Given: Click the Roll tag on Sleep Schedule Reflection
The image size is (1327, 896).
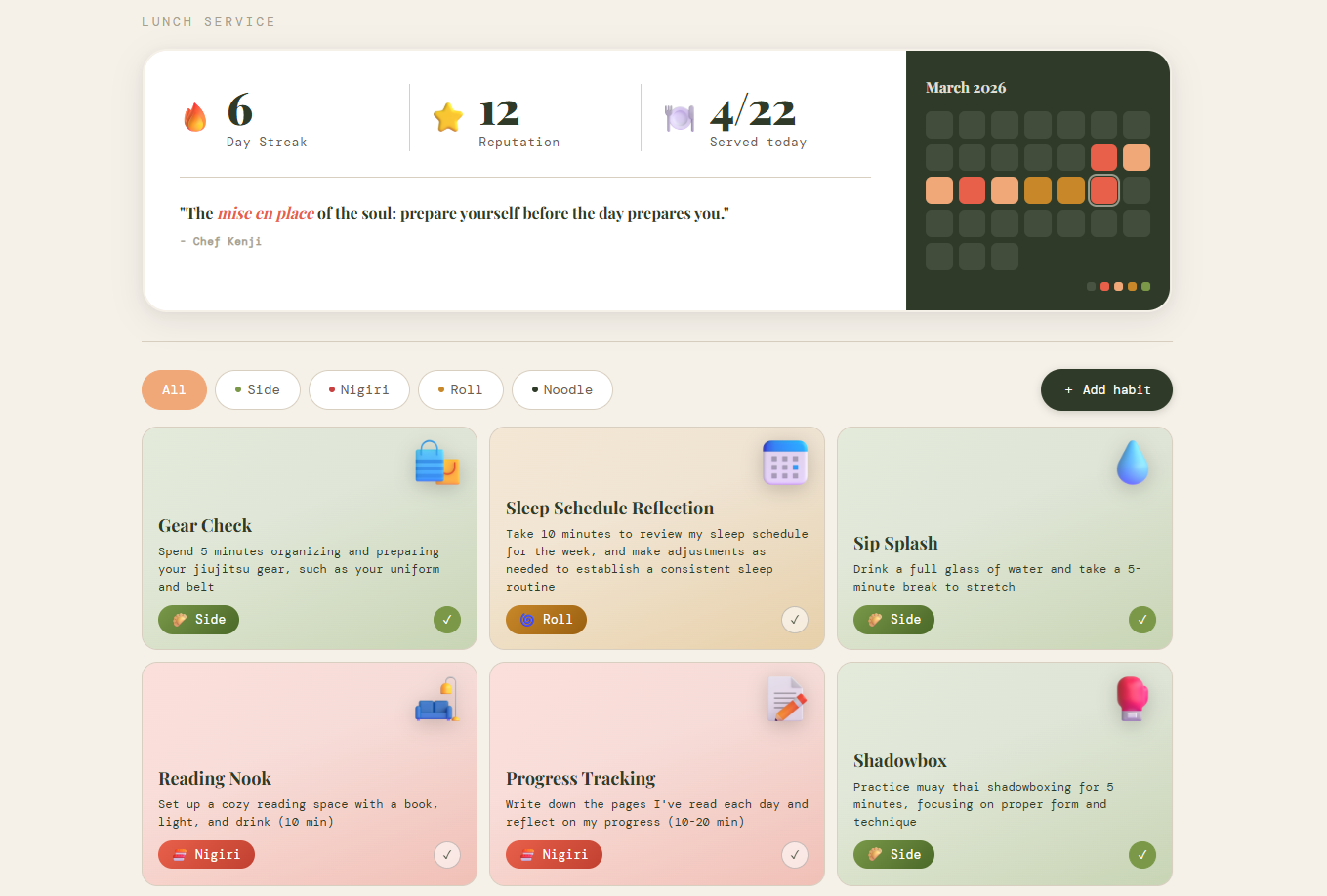Looking at the screenshot, I should pos(546,620).
